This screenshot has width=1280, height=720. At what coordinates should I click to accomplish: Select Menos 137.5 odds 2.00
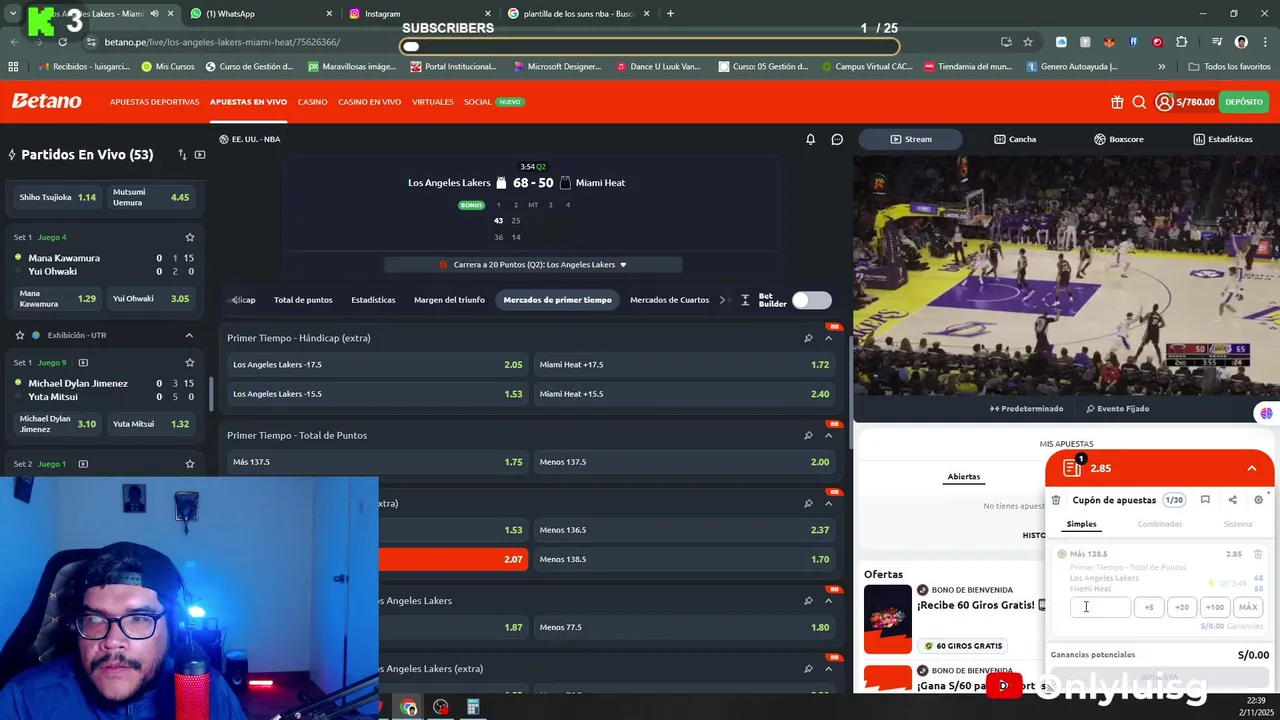click(684, 462)
